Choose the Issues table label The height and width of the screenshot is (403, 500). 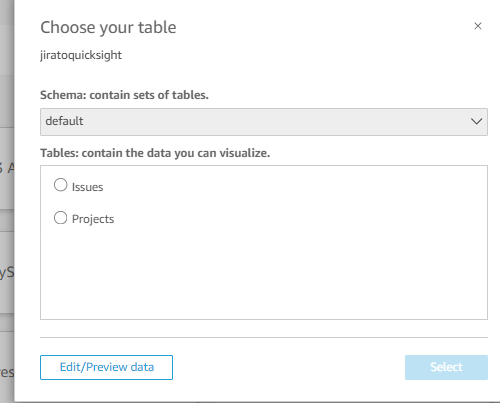[87, 187]
